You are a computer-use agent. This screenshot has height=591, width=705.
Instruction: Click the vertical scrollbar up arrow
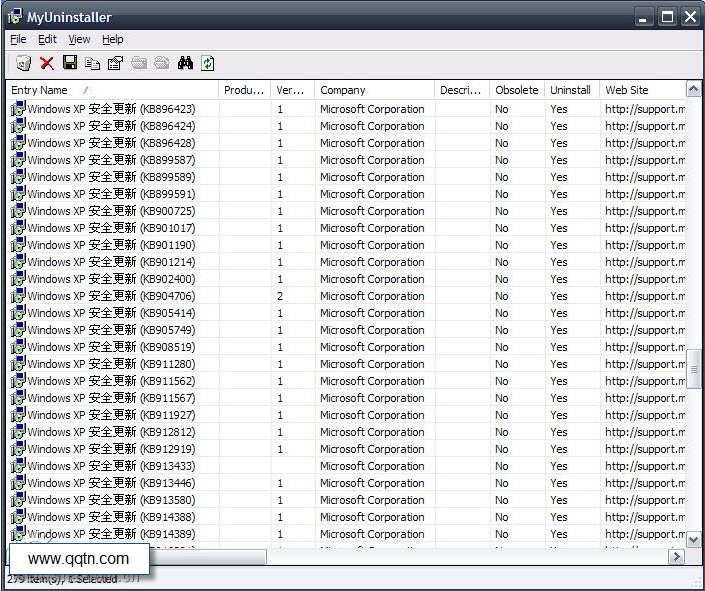pyautogui.click(x=693, y=90)
